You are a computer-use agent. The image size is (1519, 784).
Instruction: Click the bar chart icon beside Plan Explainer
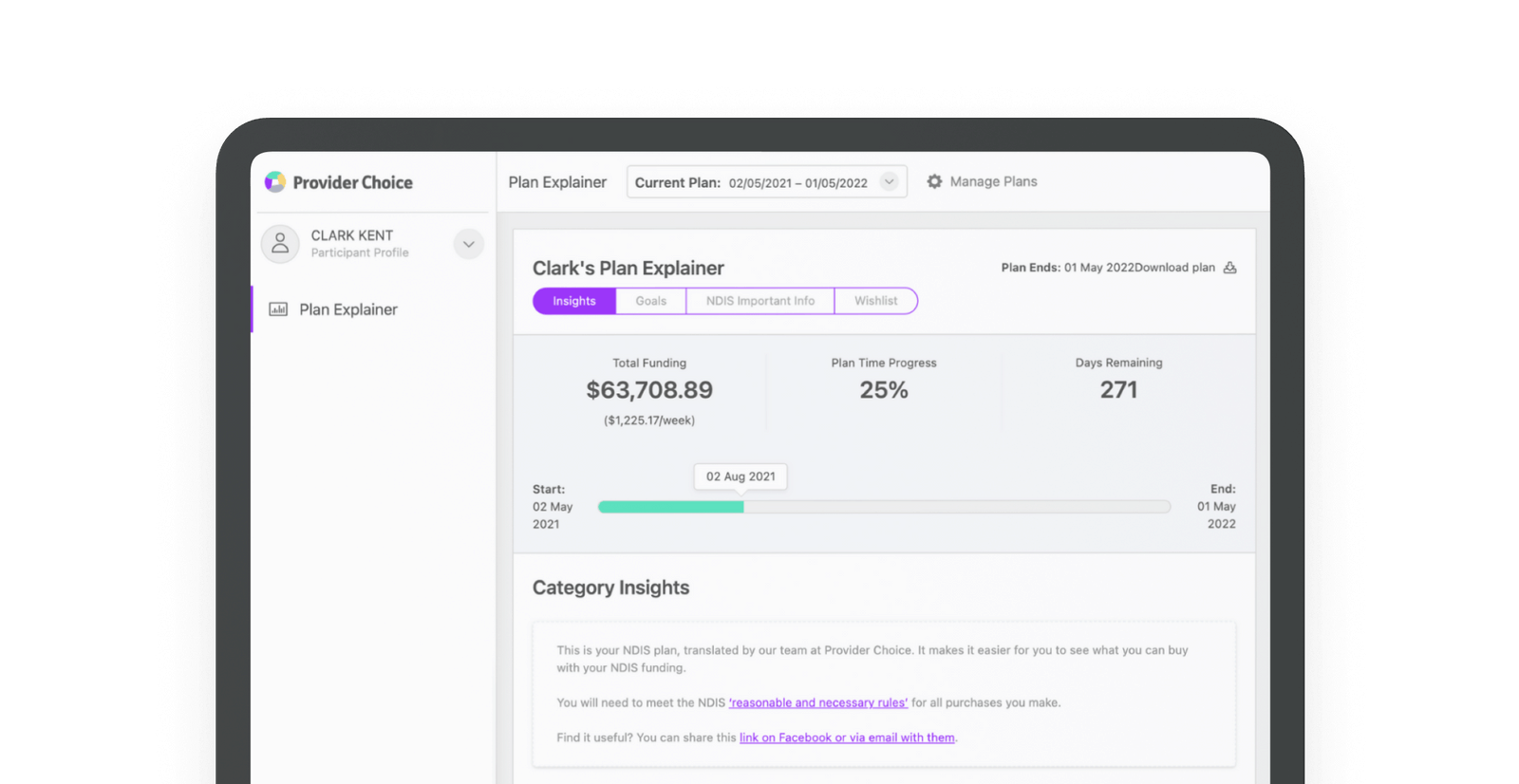tap(278, 309)
